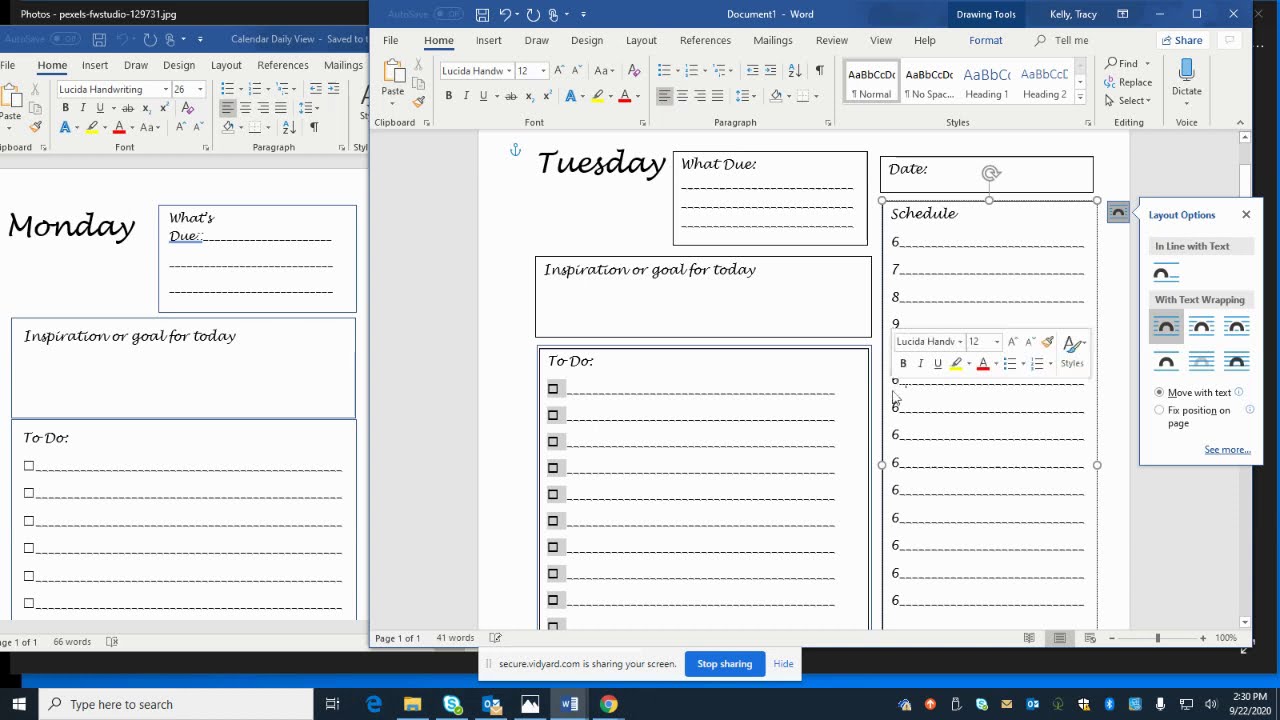
Task: Click the Layout Options button beside Schedule box
Action: tap(1118, 213)
